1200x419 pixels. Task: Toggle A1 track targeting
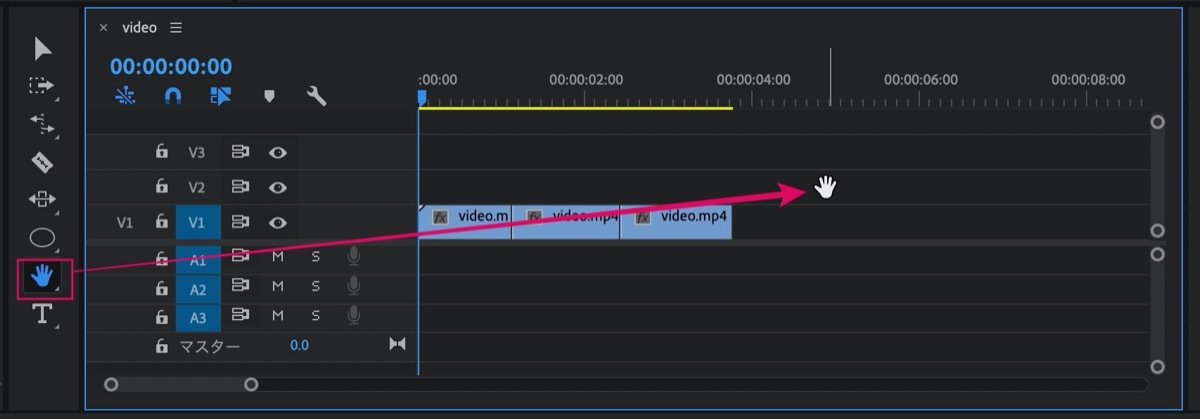pyautogui.click(x=198, y=260)
